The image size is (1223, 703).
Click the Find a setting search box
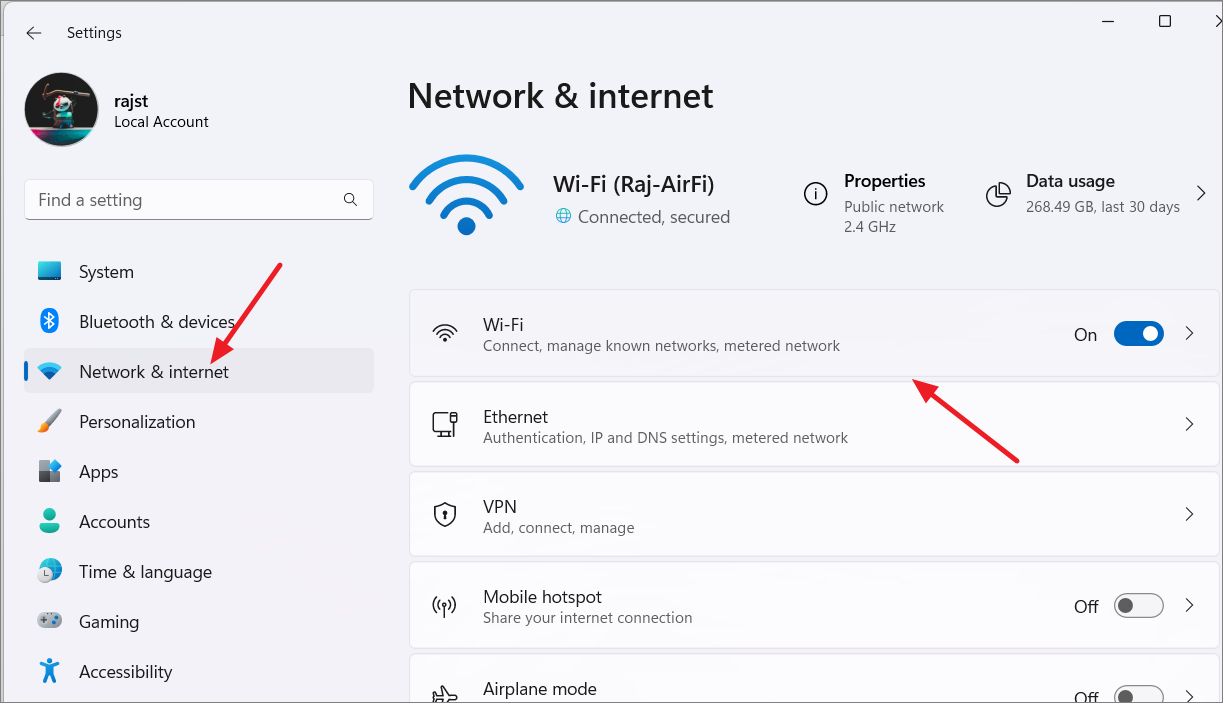click(199, 200)
